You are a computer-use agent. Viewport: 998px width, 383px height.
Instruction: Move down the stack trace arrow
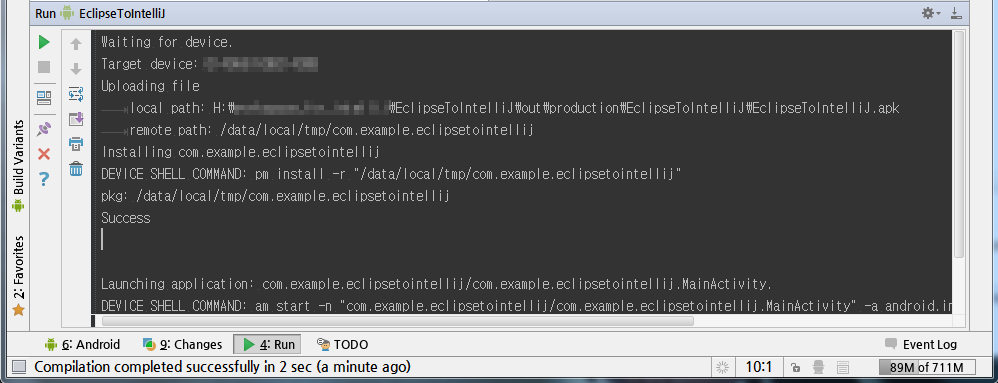tap(76, 69)
